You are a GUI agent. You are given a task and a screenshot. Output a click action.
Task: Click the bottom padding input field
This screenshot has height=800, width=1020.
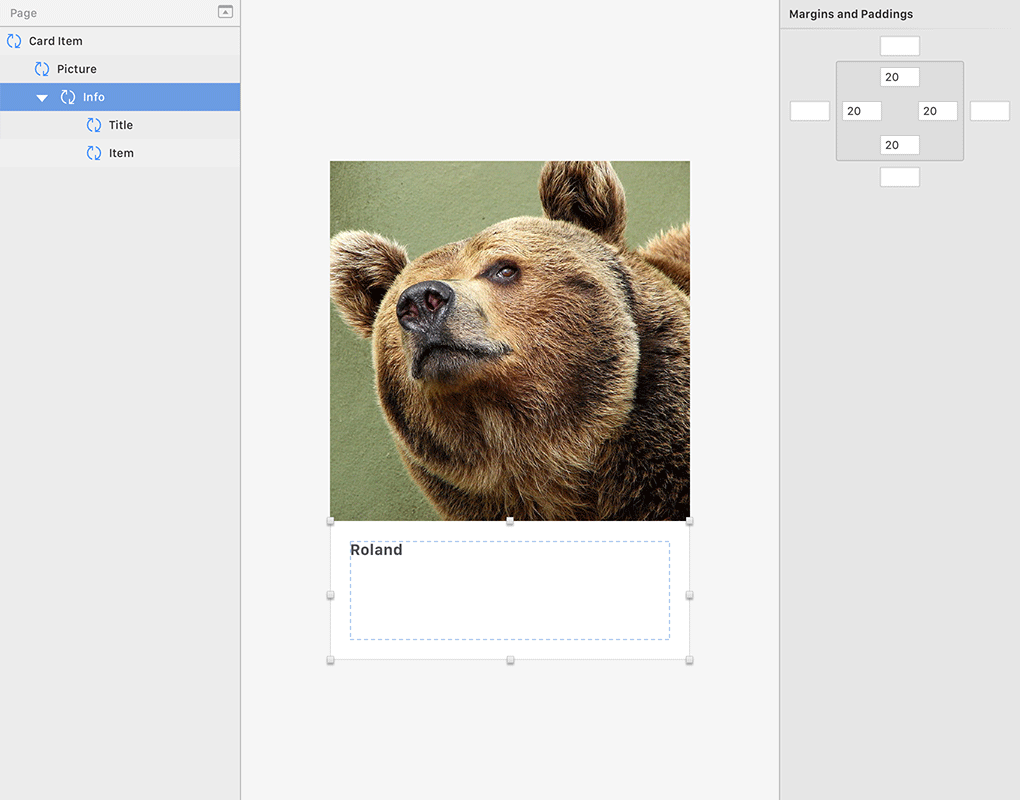[899, 145]
